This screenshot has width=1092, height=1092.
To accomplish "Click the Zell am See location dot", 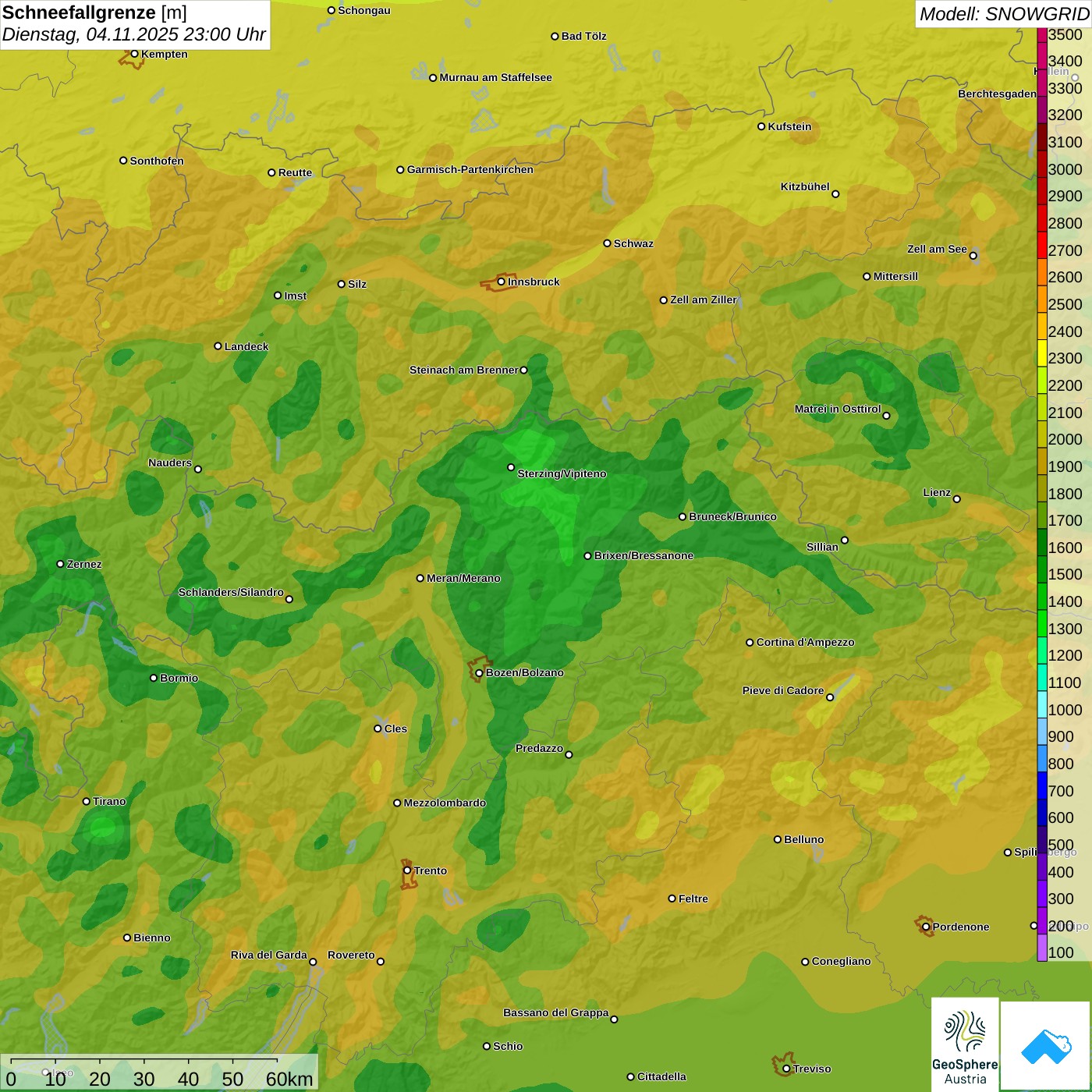I will pyautogui.click(x=973, y=255).
